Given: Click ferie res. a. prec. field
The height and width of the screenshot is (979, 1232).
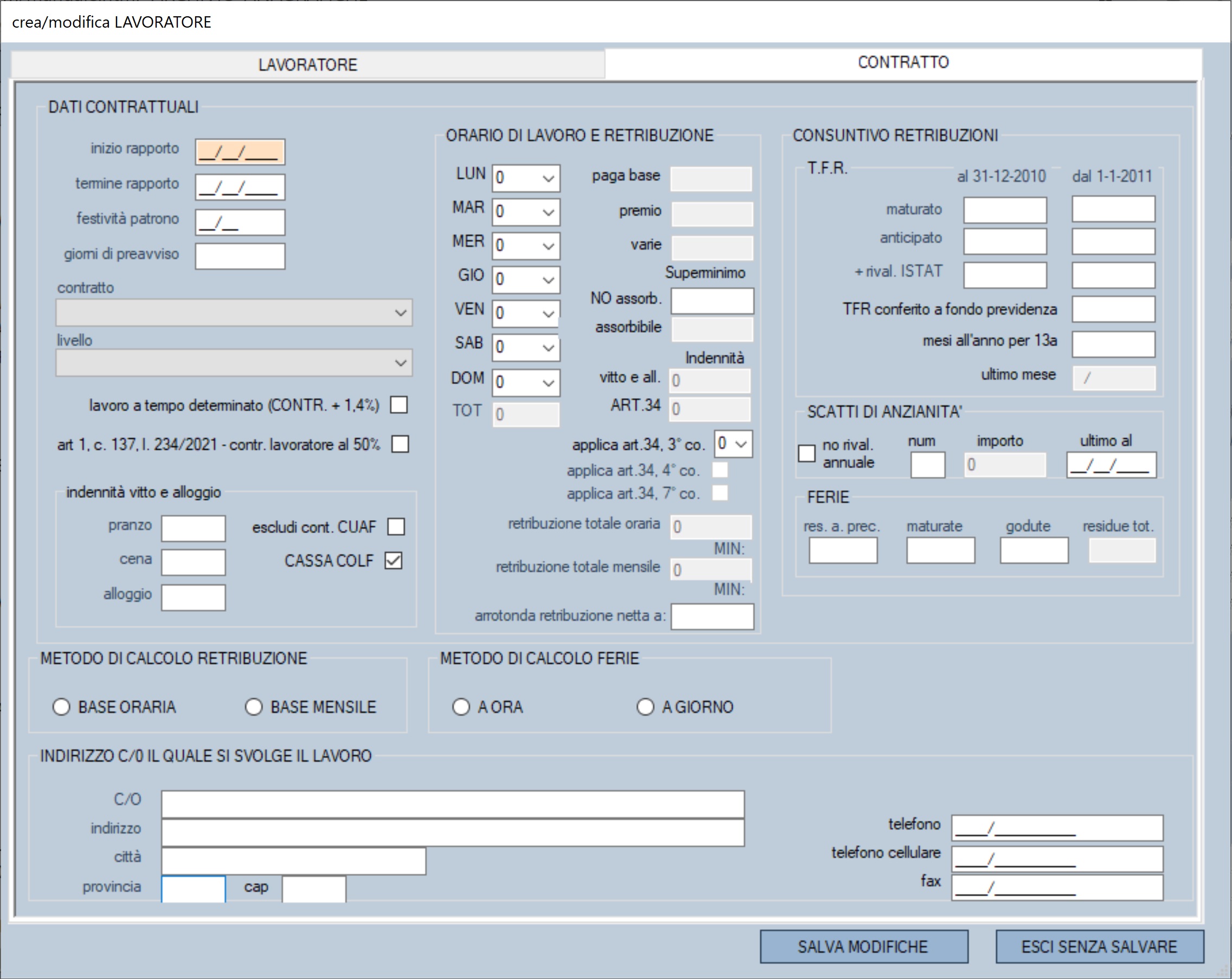Looking at the screenshot, I should 843,550.
